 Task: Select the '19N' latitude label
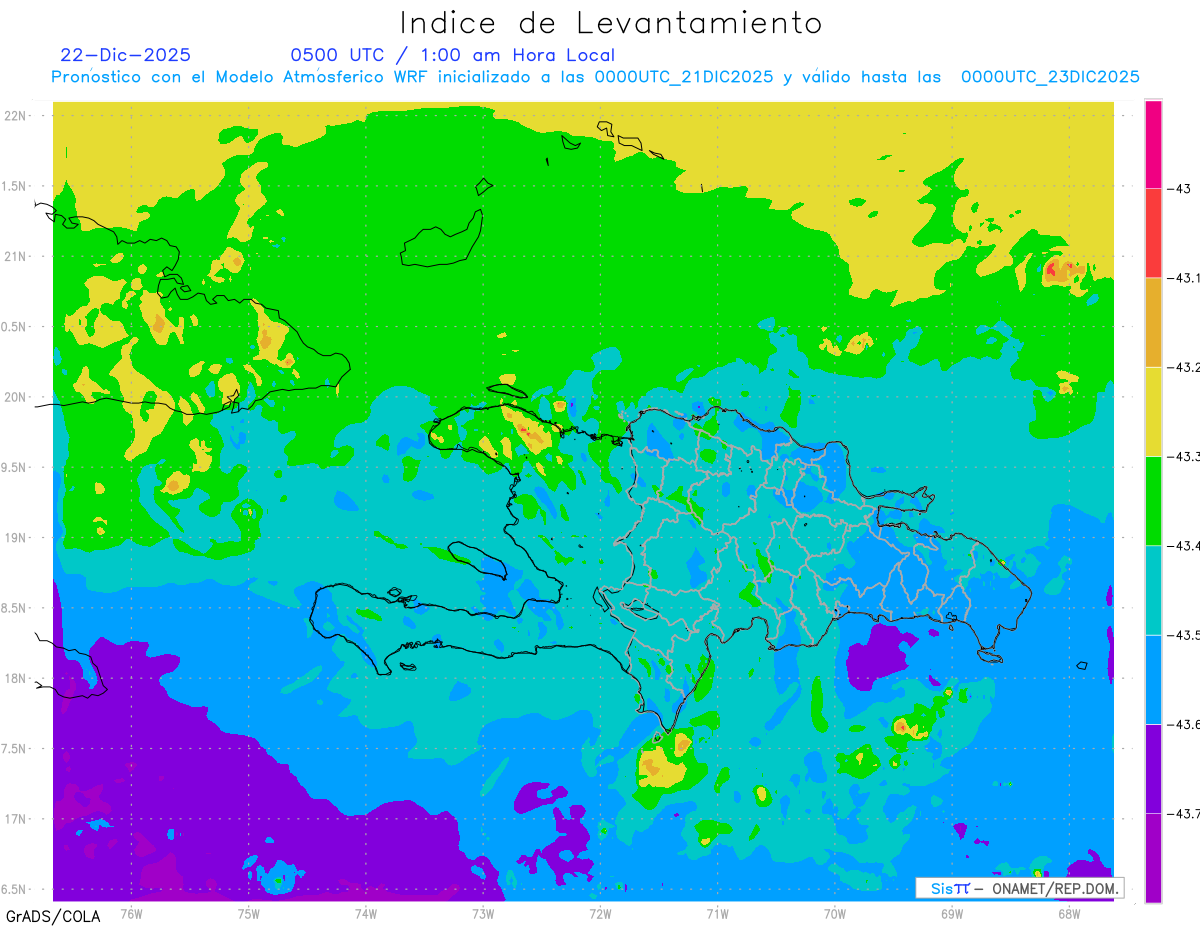(15, 538)
